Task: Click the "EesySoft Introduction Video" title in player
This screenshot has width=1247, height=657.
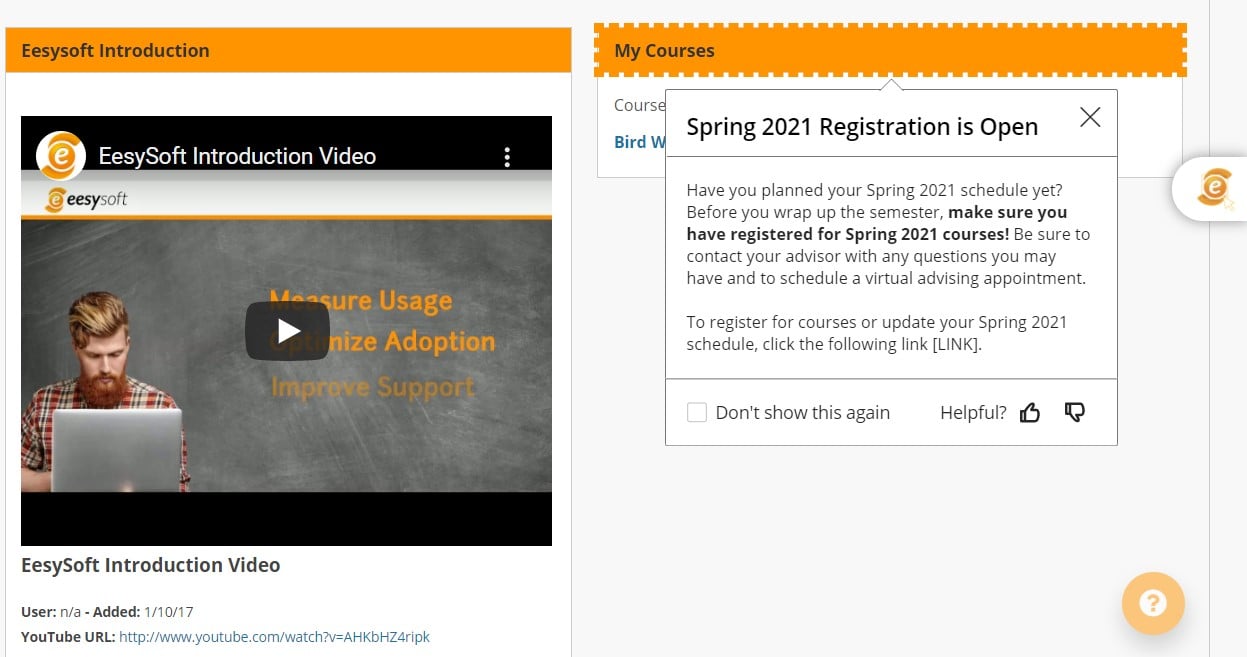Action: pos(237,156)
